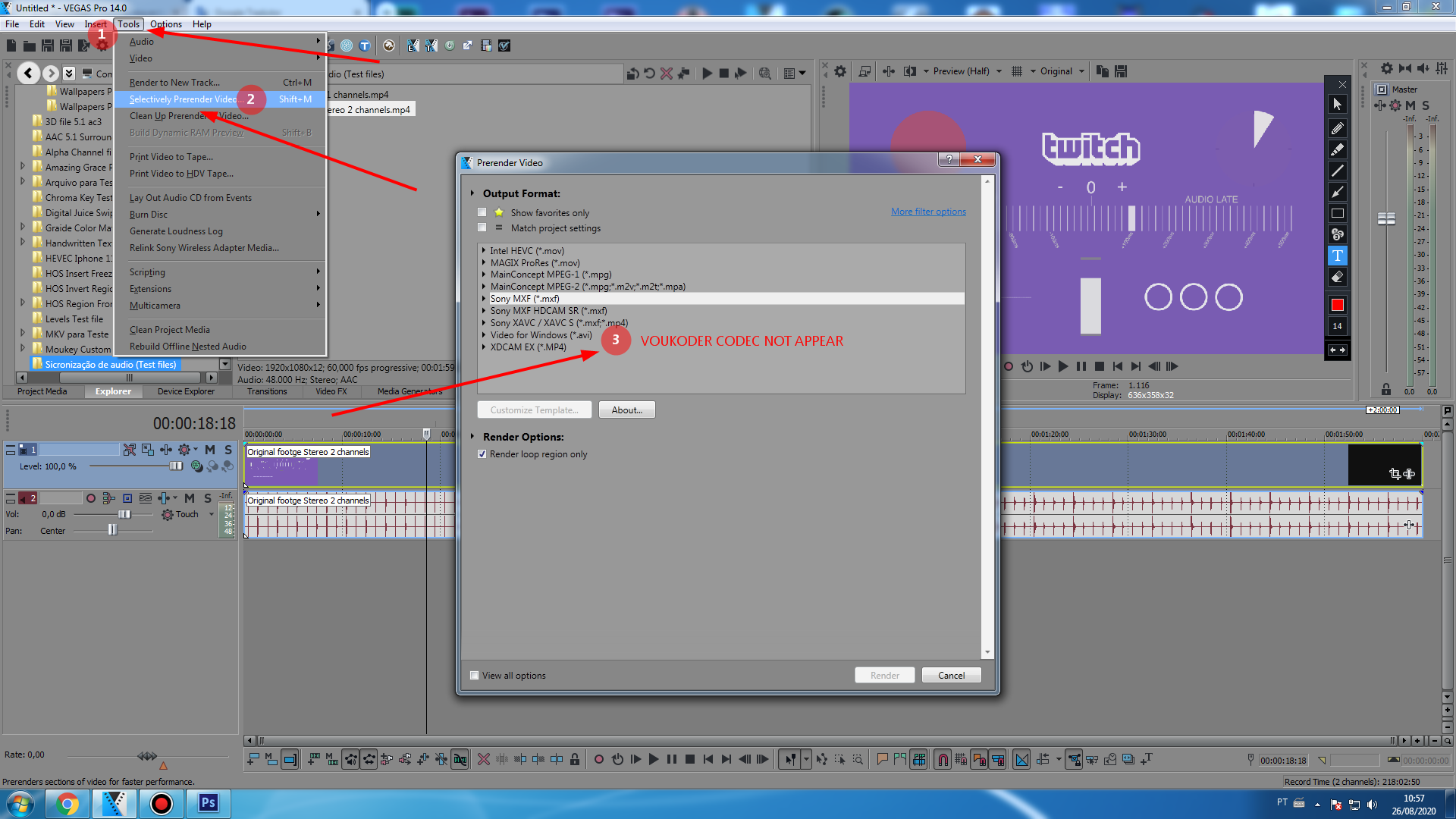Select the Text tool in overlay toolbar
Viewport: 1456px width, 819px height.
[1337, 256]
